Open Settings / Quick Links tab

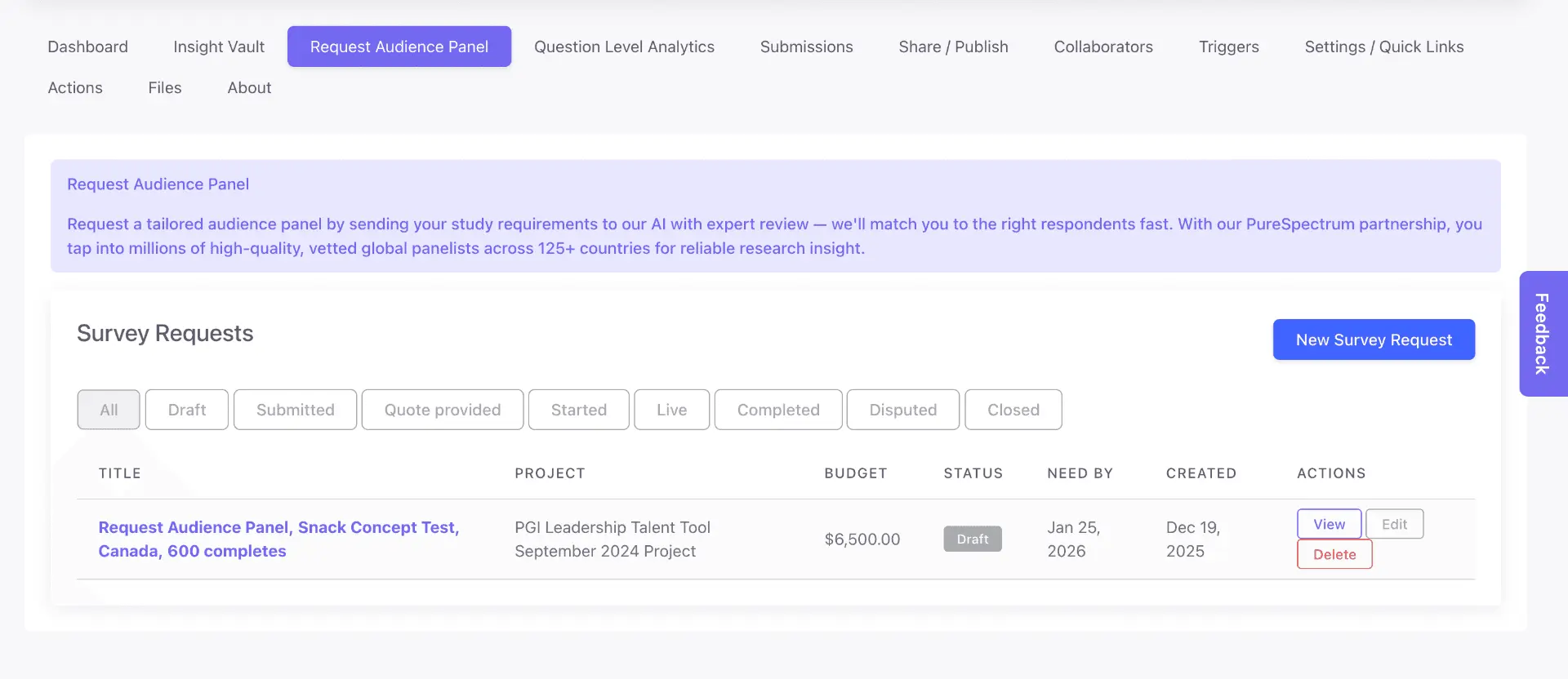point(1383,47)
